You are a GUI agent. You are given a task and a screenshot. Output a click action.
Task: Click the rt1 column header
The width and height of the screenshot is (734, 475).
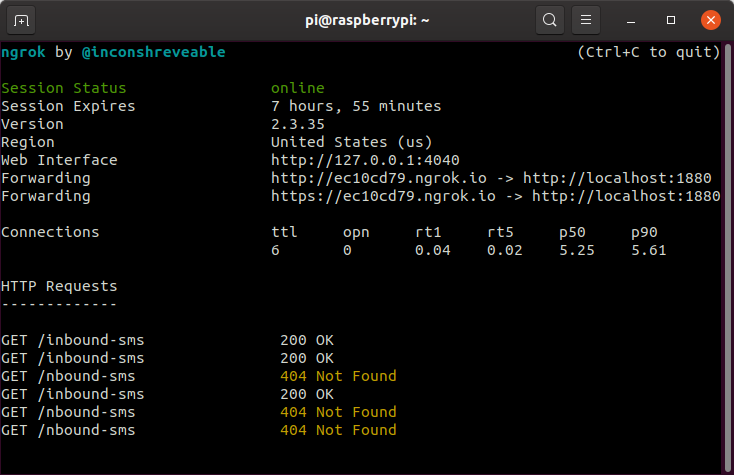428,232
